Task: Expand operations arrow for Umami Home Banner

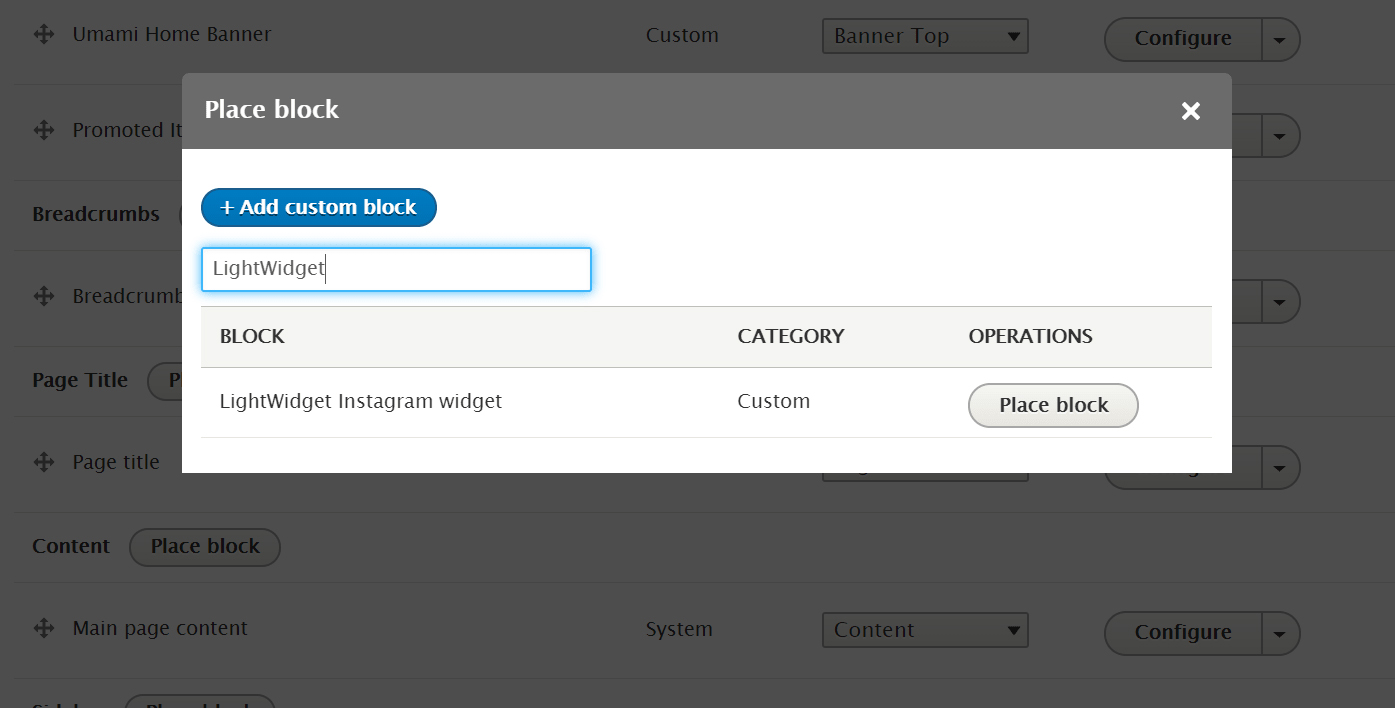Action: [1280, 40]
